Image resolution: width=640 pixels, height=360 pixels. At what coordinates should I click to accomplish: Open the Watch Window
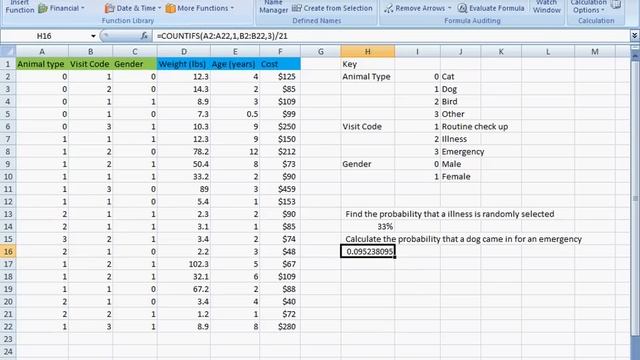(547, 7)
